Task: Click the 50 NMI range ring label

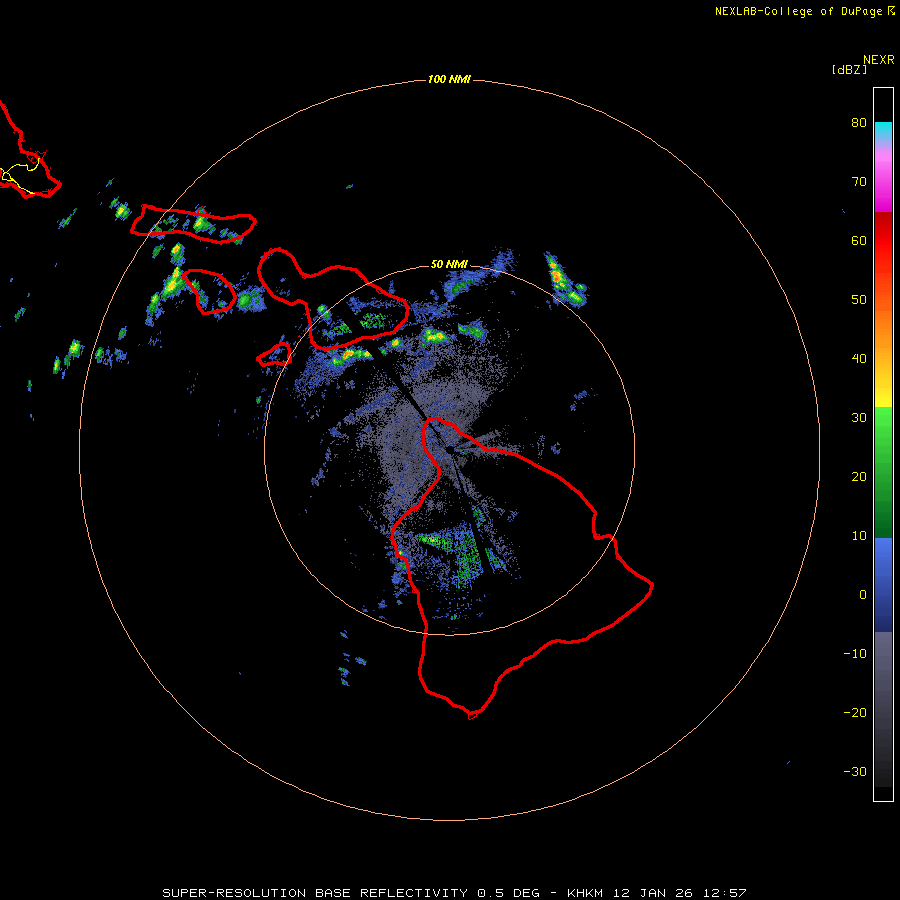Action: [449, 264]
